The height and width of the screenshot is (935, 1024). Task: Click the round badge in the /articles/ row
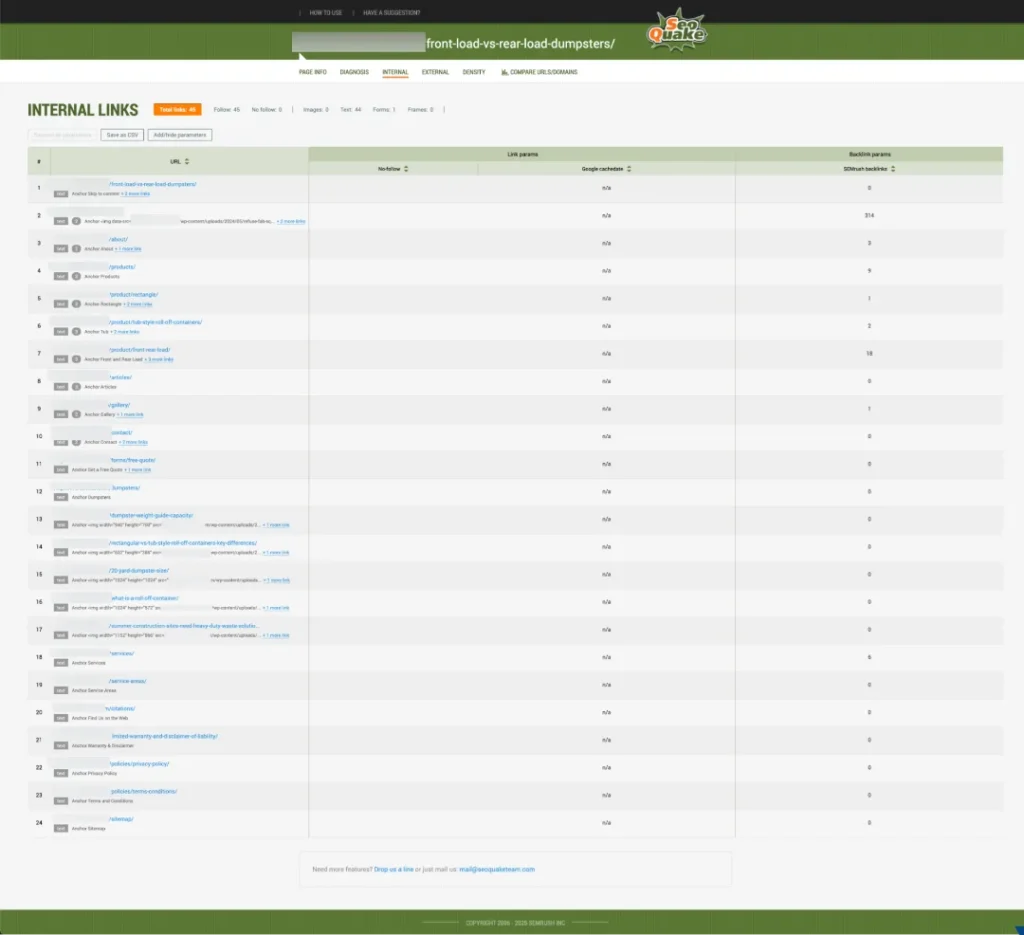click(x=76, y=387)
